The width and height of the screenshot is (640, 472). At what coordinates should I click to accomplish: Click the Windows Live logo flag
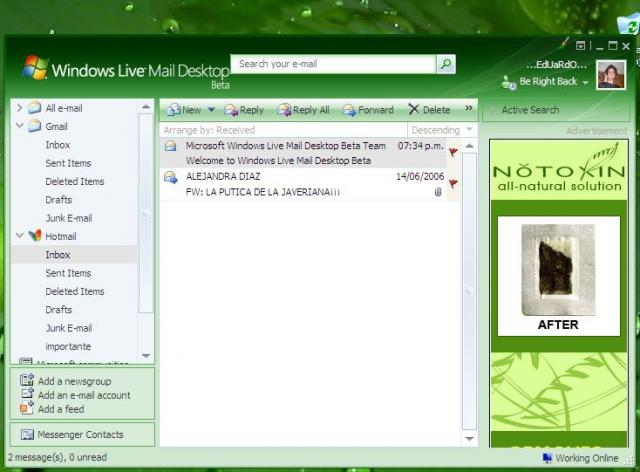point(35,67)
